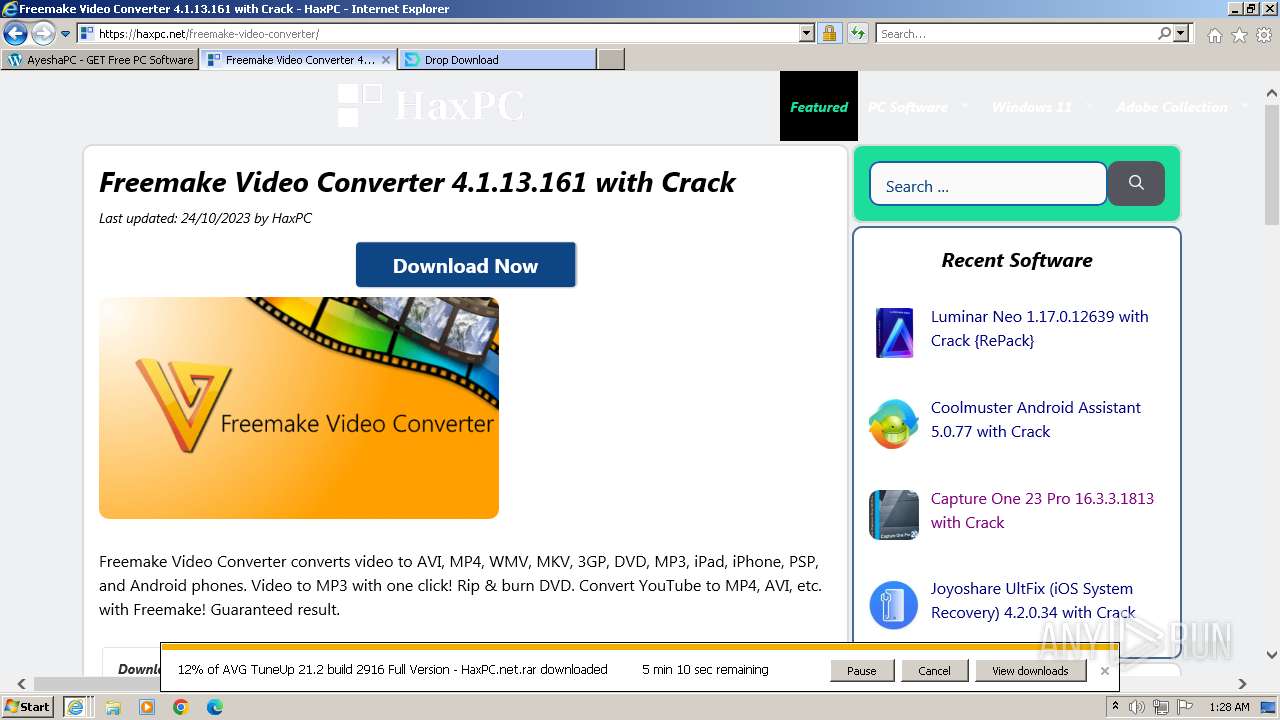The image size is (1280, 720).
Task: Click the vertical scrollbar down arrow
Action: click(x=1272, y=655)
